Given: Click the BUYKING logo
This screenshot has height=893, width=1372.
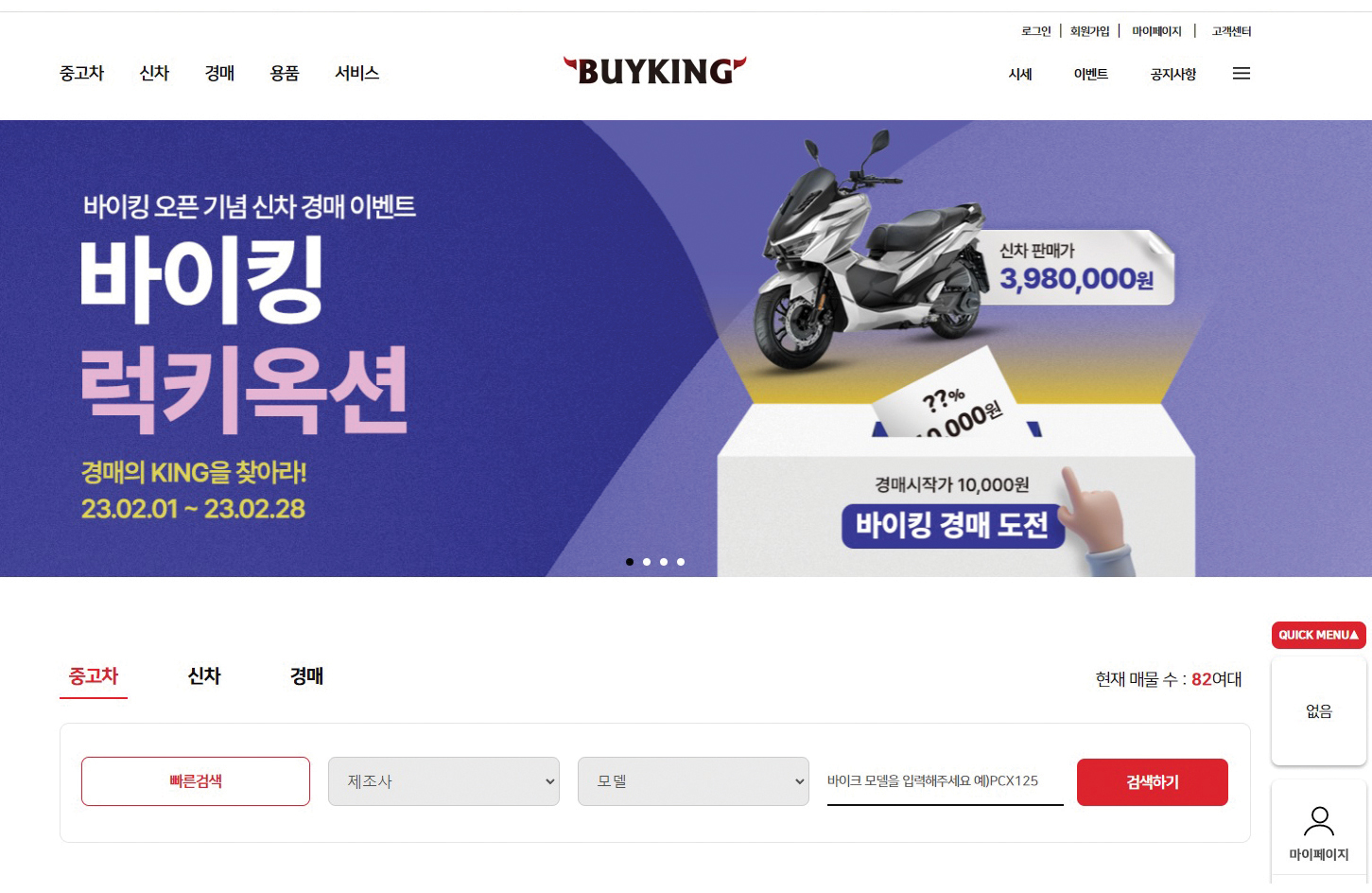Looking at the screenshot, I should [x=654, y=71].
